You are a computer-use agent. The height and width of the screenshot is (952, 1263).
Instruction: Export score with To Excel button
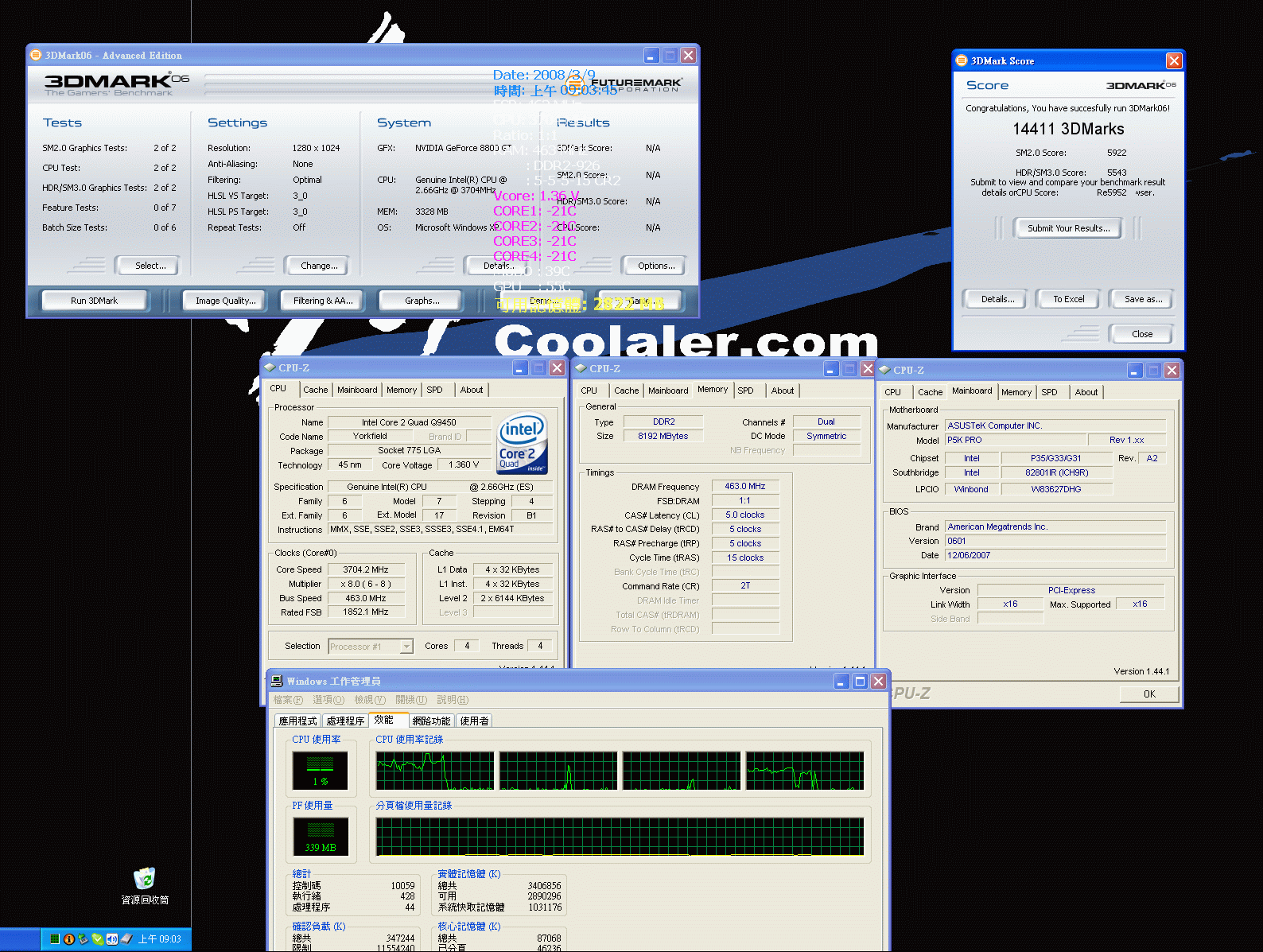point(1068,299)
